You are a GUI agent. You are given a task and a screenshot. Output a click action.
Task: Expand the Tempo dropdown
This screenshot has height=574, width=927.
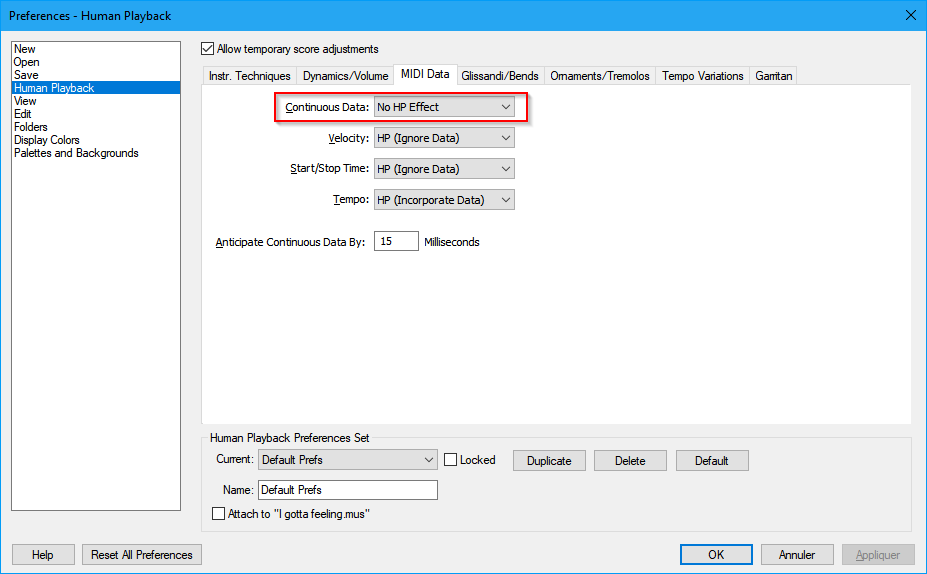point(444,200)
